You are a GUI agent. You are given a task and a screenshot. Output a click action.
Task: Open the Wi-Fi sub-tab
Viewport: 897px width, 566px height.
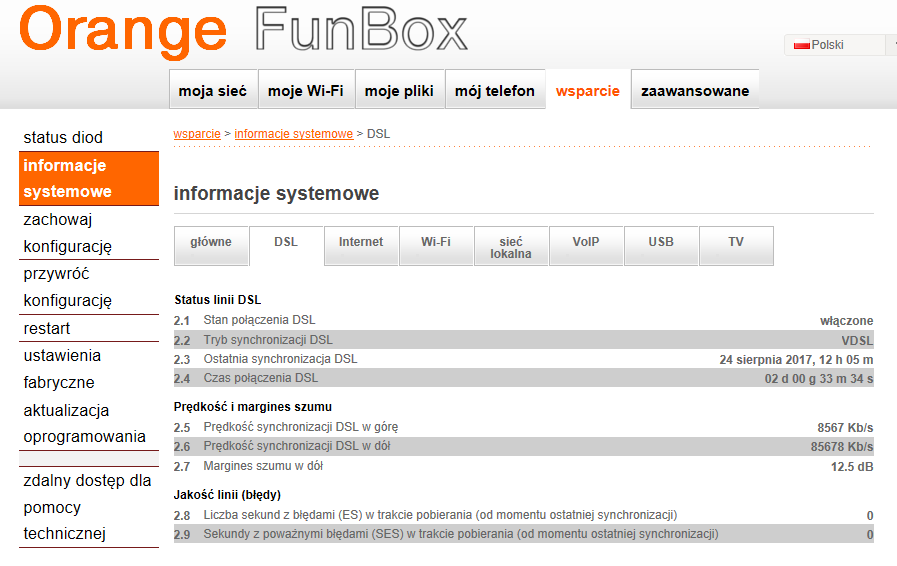click(436, 246)
